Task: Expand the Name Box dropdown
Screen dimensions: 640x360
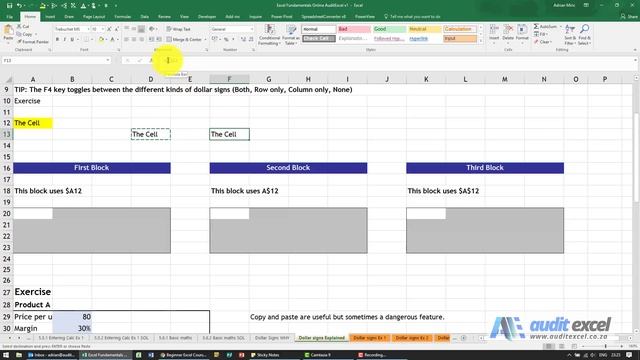Action: click(108, 60)
